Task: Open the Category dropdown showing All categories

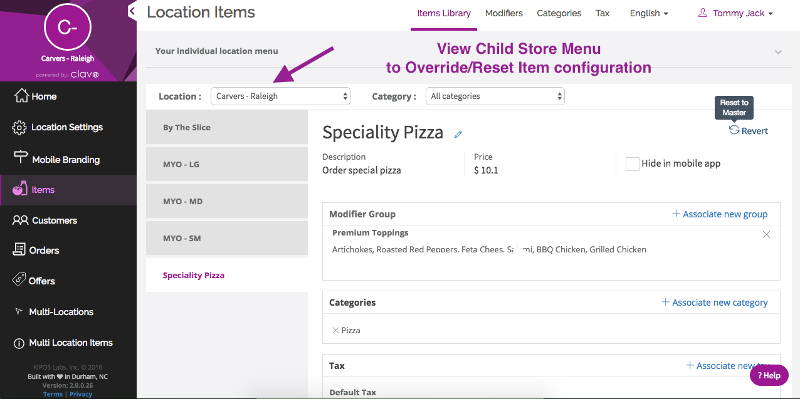Action: [x=495, y=96]
